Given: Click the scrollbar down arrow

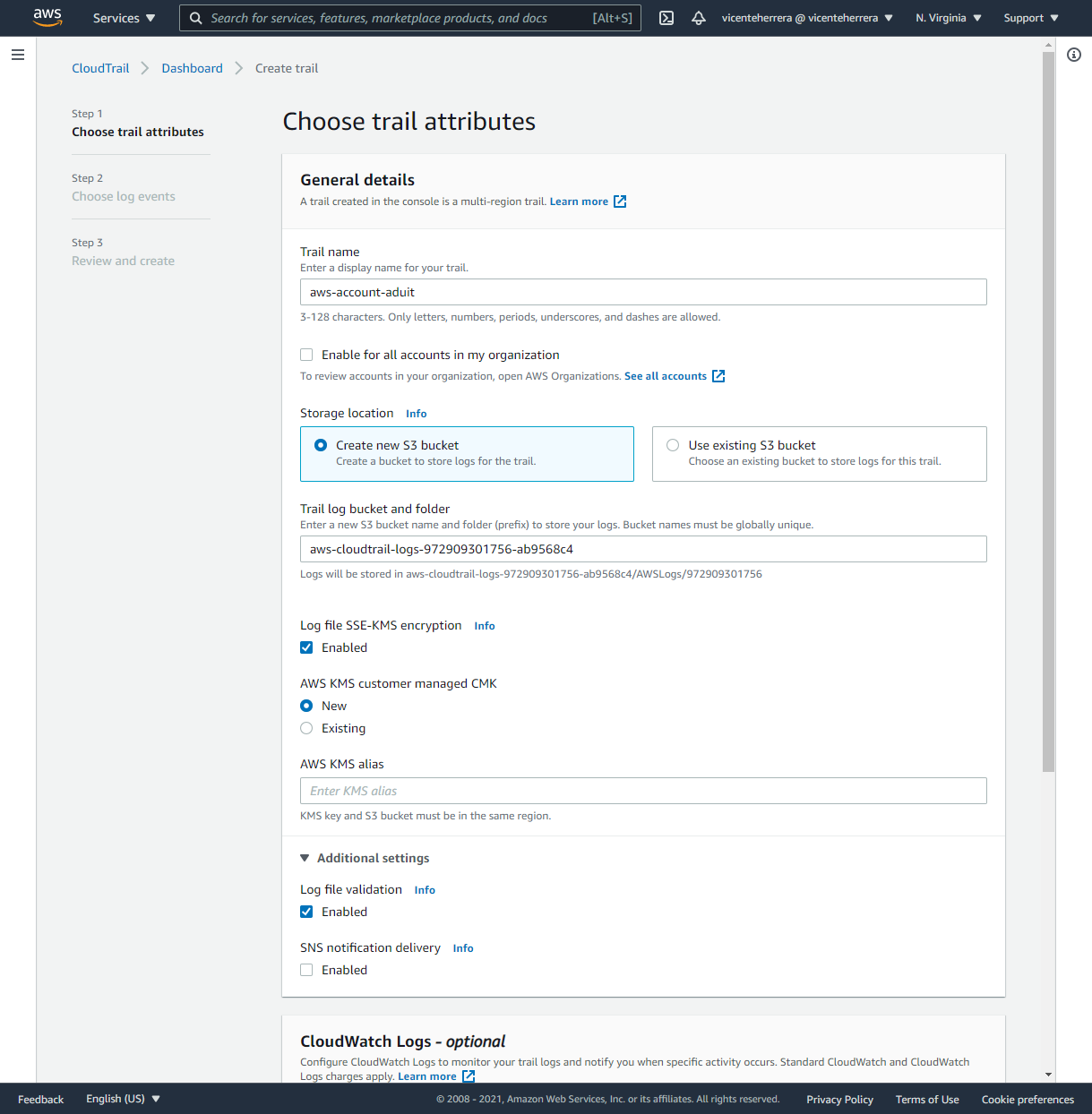Looking at the screenshot, I should click(1048, 1075).
